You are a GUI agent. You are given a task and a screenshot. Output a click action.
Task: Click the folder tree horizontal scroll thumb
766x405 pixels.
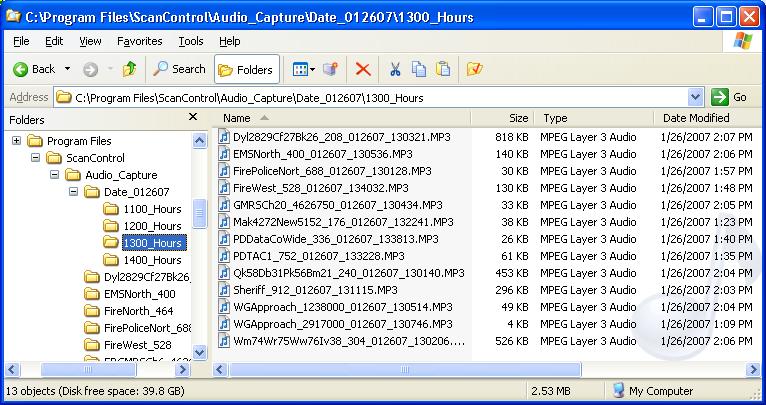click(x=88, y=370)
